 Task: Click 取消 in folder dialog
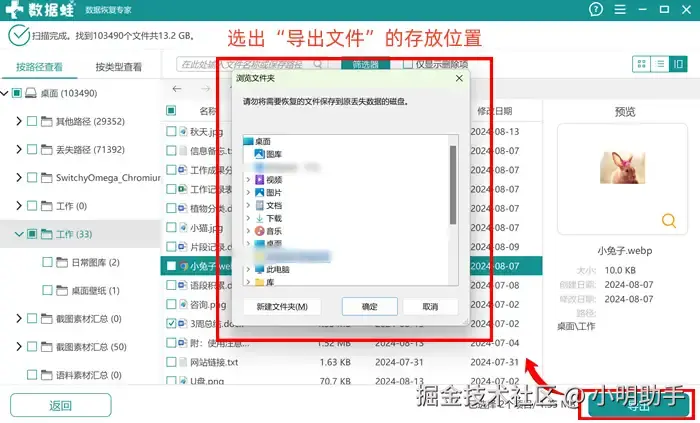tap(430, 307)
